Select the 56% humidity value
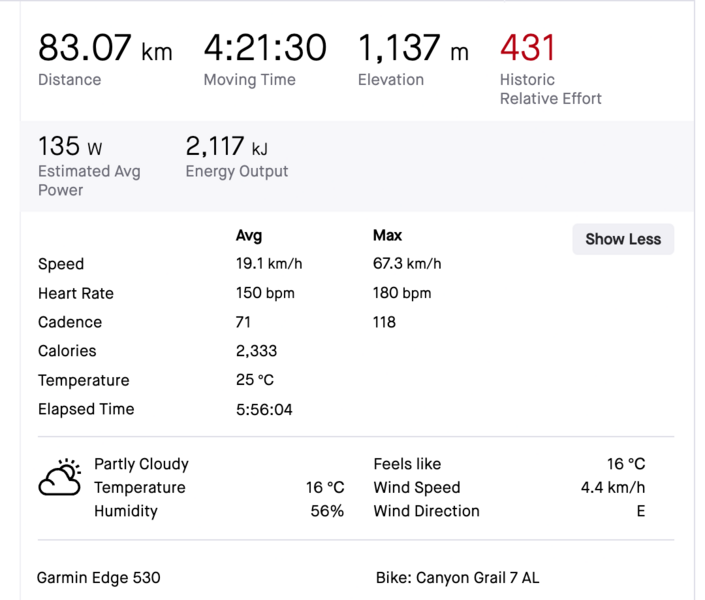Screen dimensions: 705x600 pyautogui.click(x=327, y=511)
